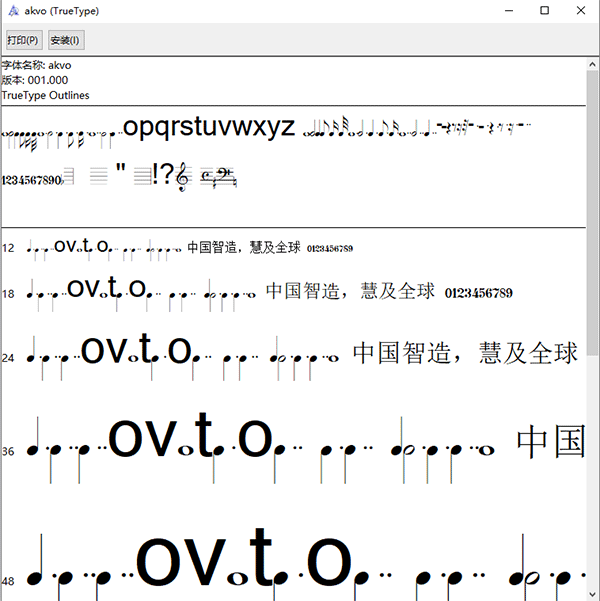Click the 18-point 中国智造，慧及全球 sample

350,291
